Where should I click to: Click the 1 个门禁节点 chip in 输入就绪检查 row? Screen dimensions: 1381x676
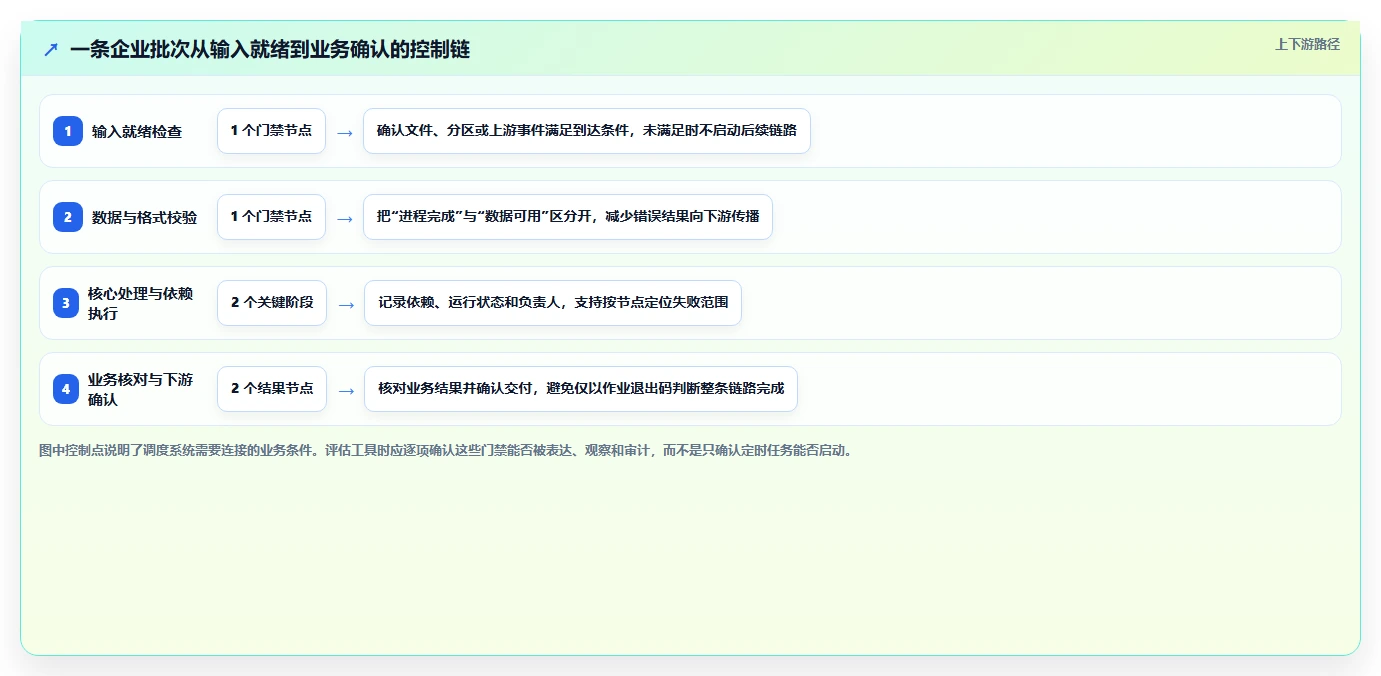click(x=271, y=131)
